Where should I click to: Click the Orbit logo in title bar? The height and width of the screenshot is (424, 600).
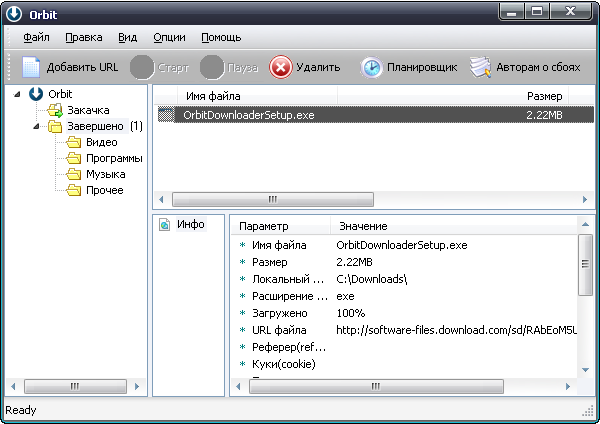click(x=14, y=14)
